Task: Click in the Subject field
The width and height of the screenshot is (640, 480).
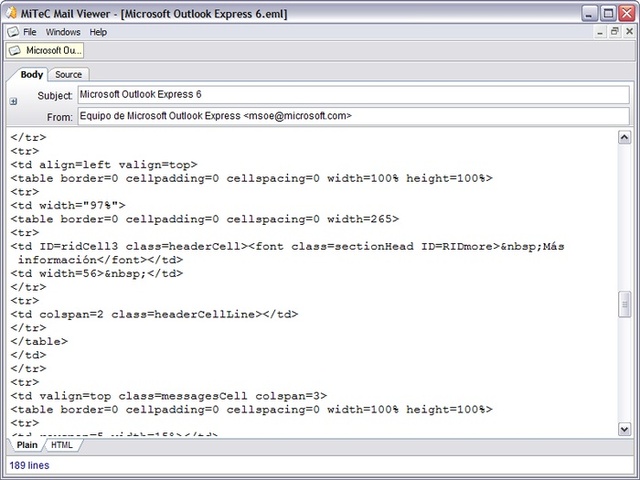Action: click(353, 95)
